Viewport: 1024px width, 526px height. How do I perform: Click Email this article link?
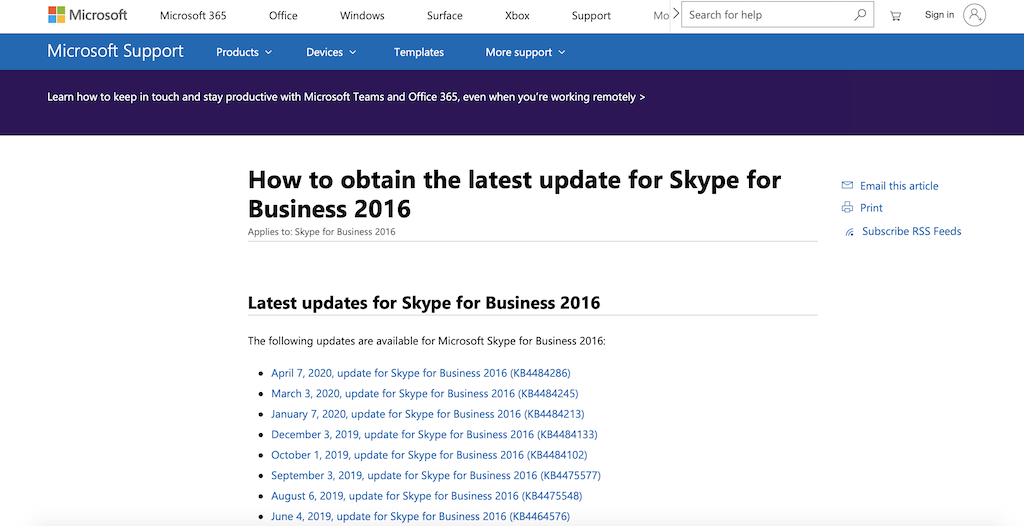click(899, 186)
